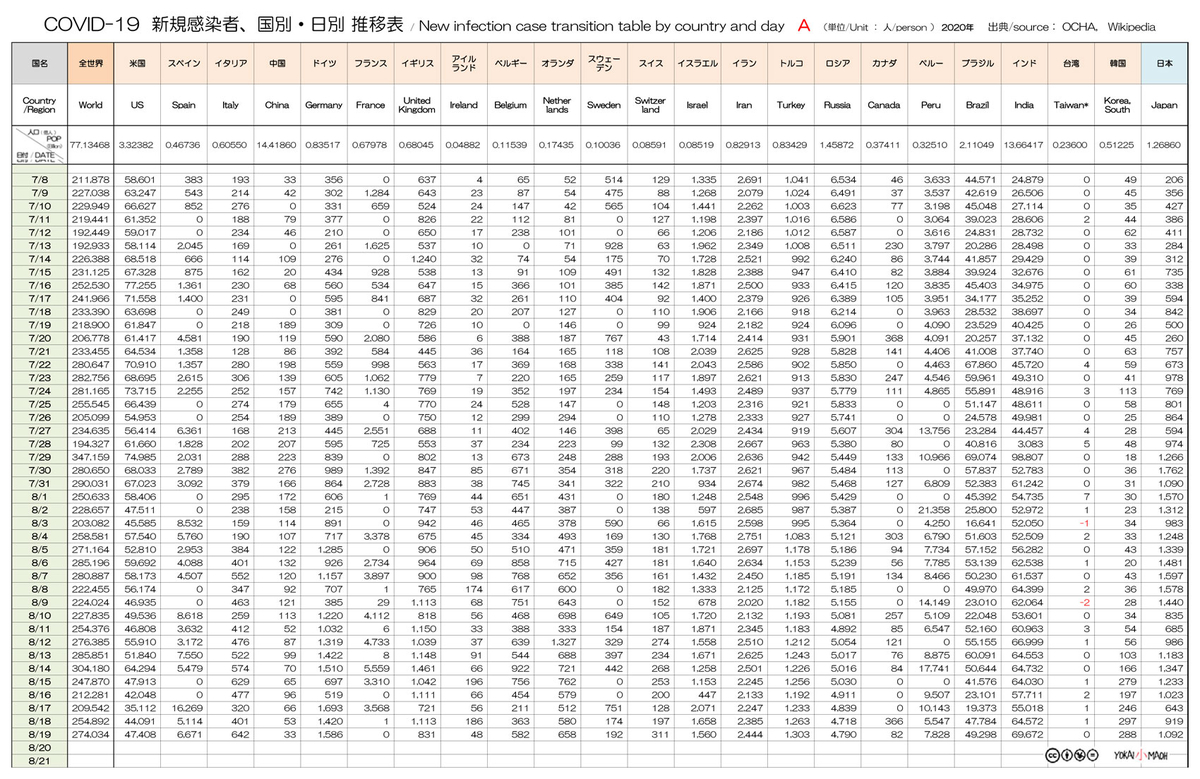1200x779 pixels.
Task: Click red Taiwan value -2 on 8/9
Action: pos(1083,603)
